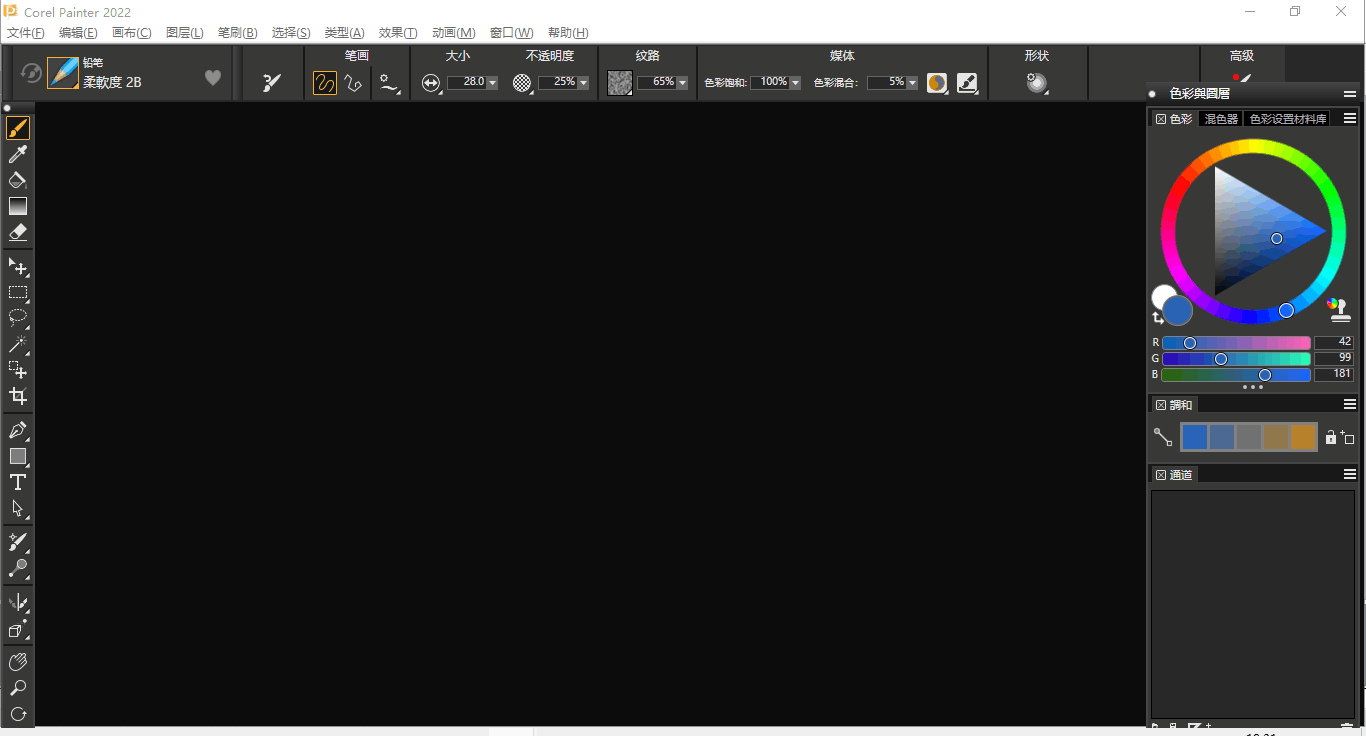
Task: Open the 調和 panel options menu
Action: (x=1350, y=404)
